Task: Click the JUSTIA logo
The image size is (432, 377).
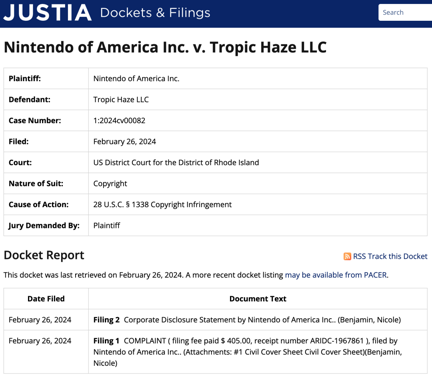Action: click(x=47, y=12)
